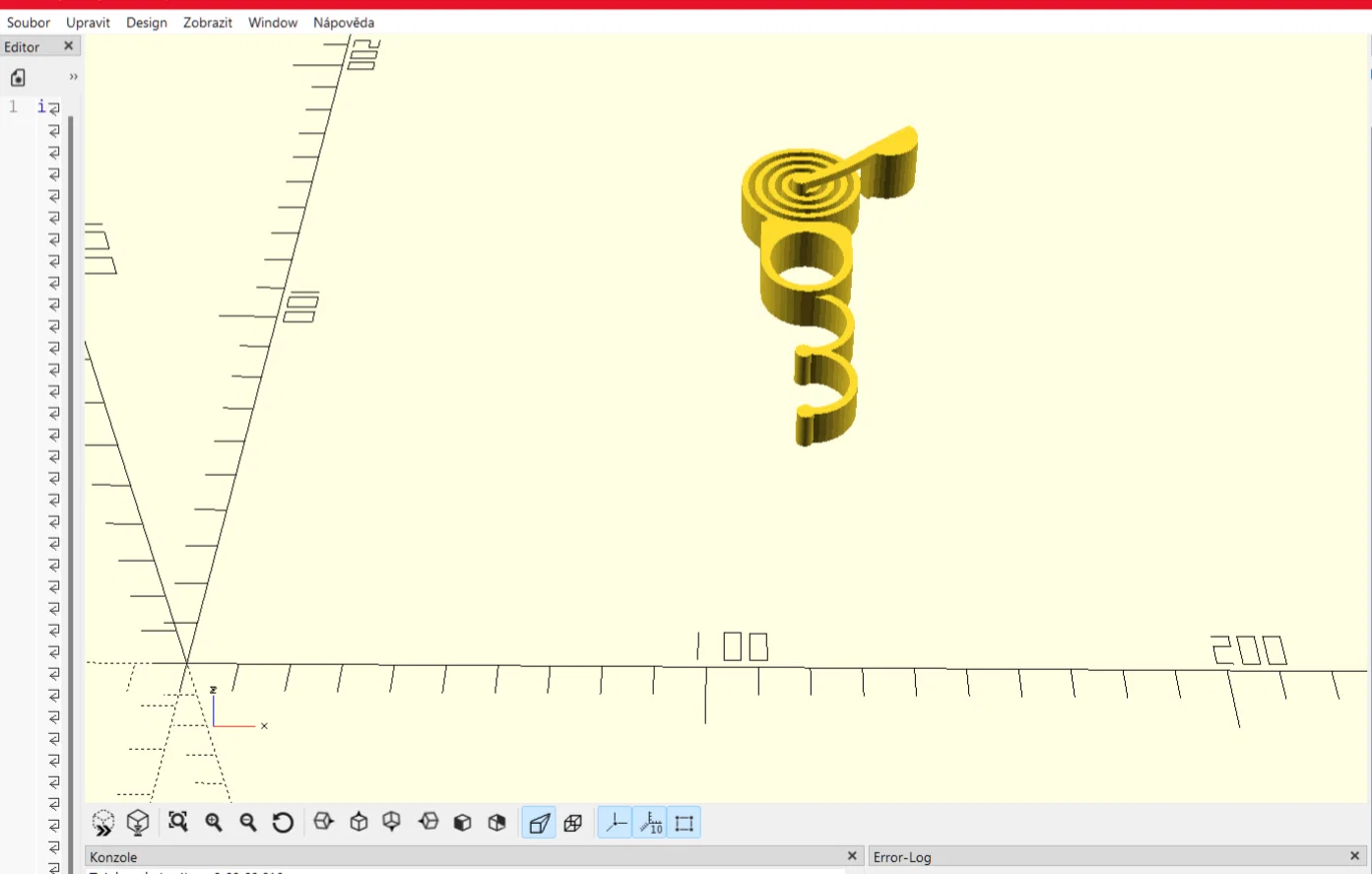Click the Konzole panel title
1372x874 pixels.
[x=113, y=857]
